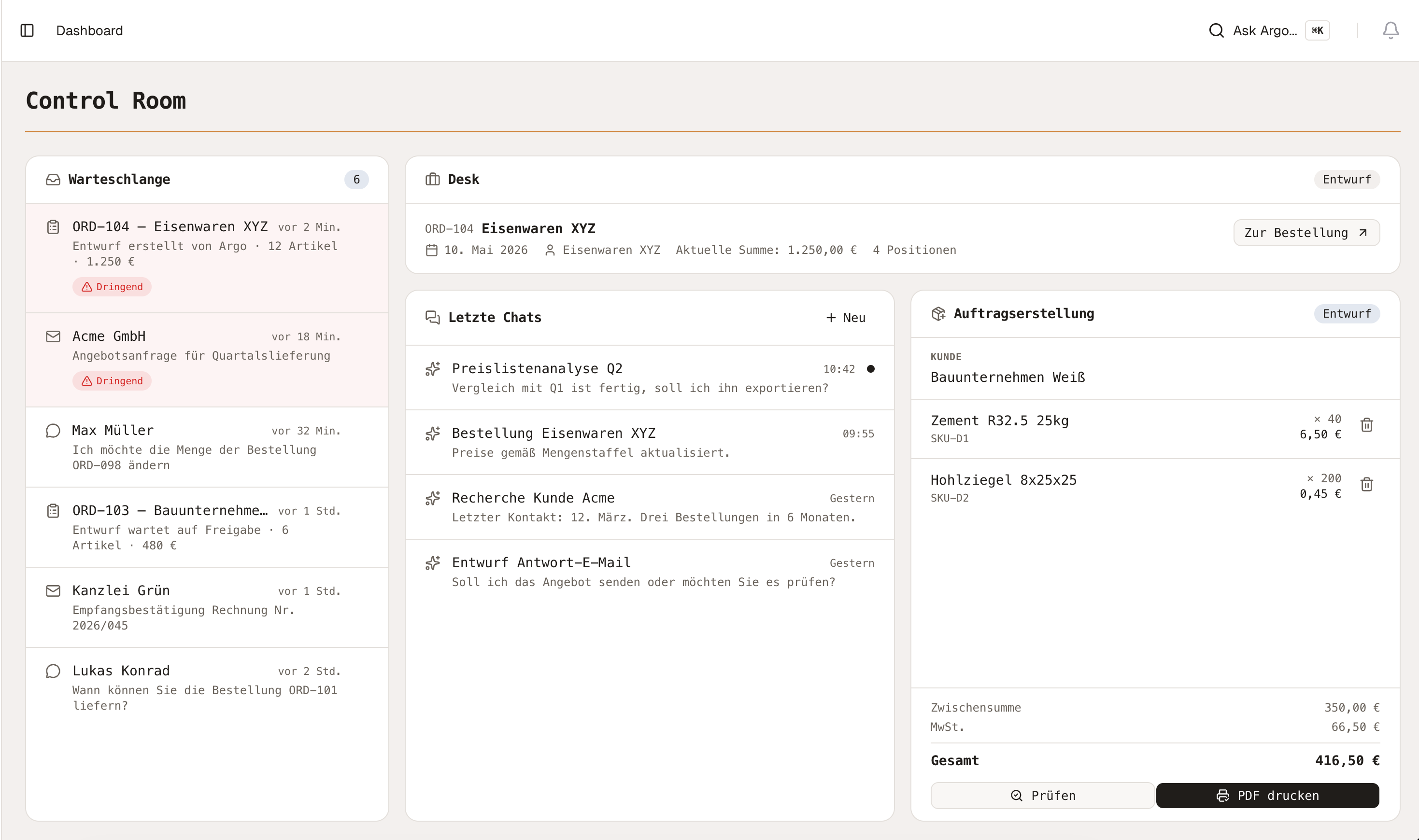
Task: Open Kanzlei Grün email entry
Action: click(207, 607)
